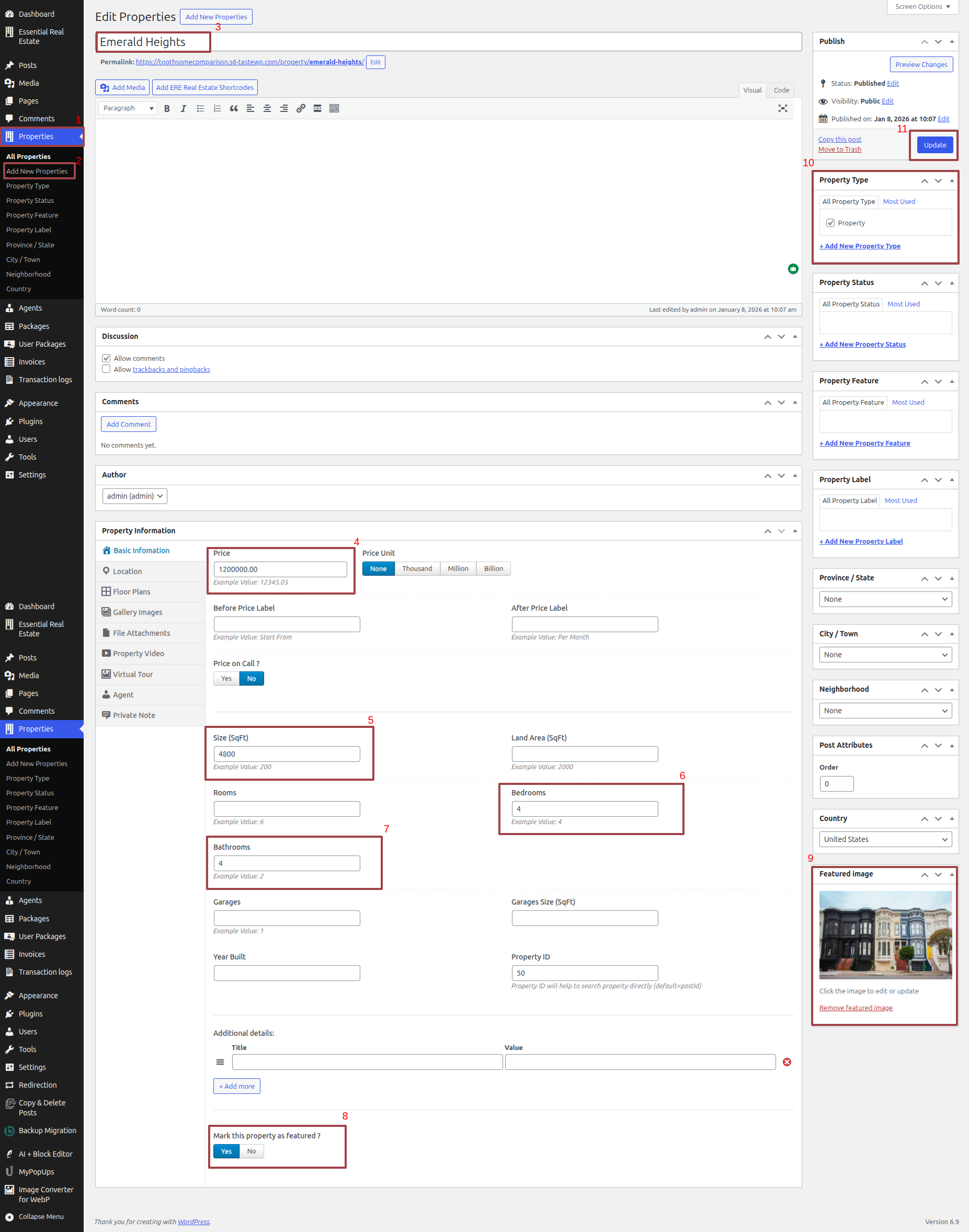Set Price on Call to Yes

point(226,678)
